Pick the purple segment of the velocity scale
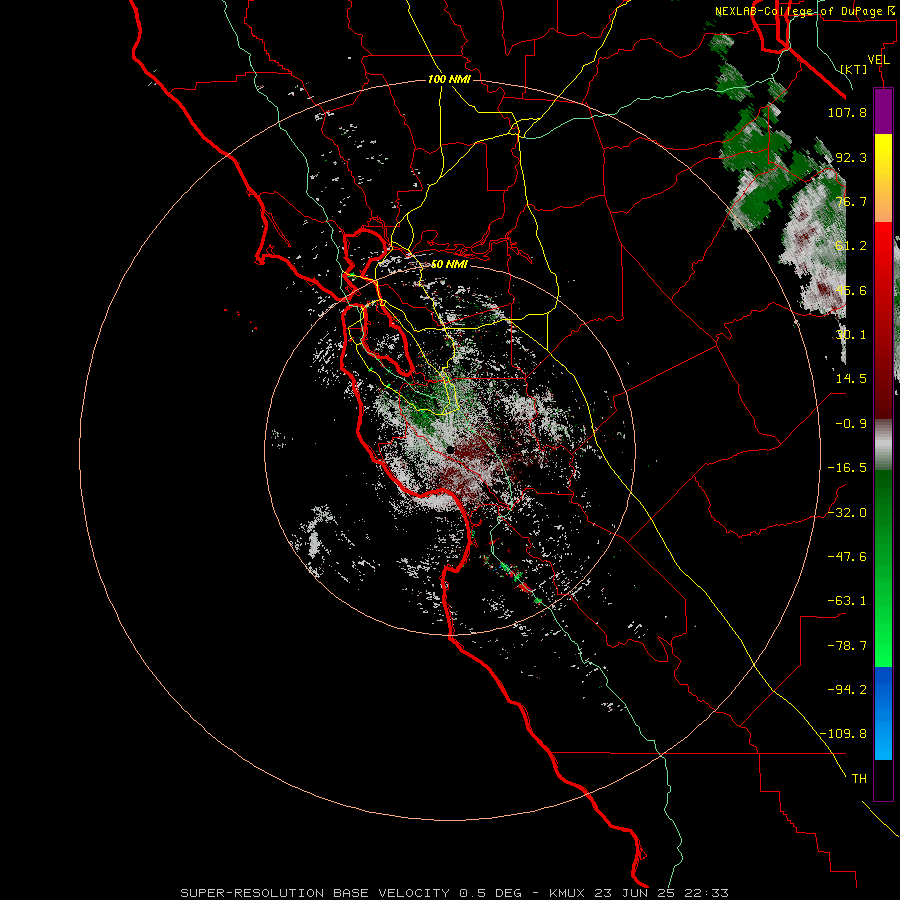The image size is (900, 900). click(x=883, y=111)
